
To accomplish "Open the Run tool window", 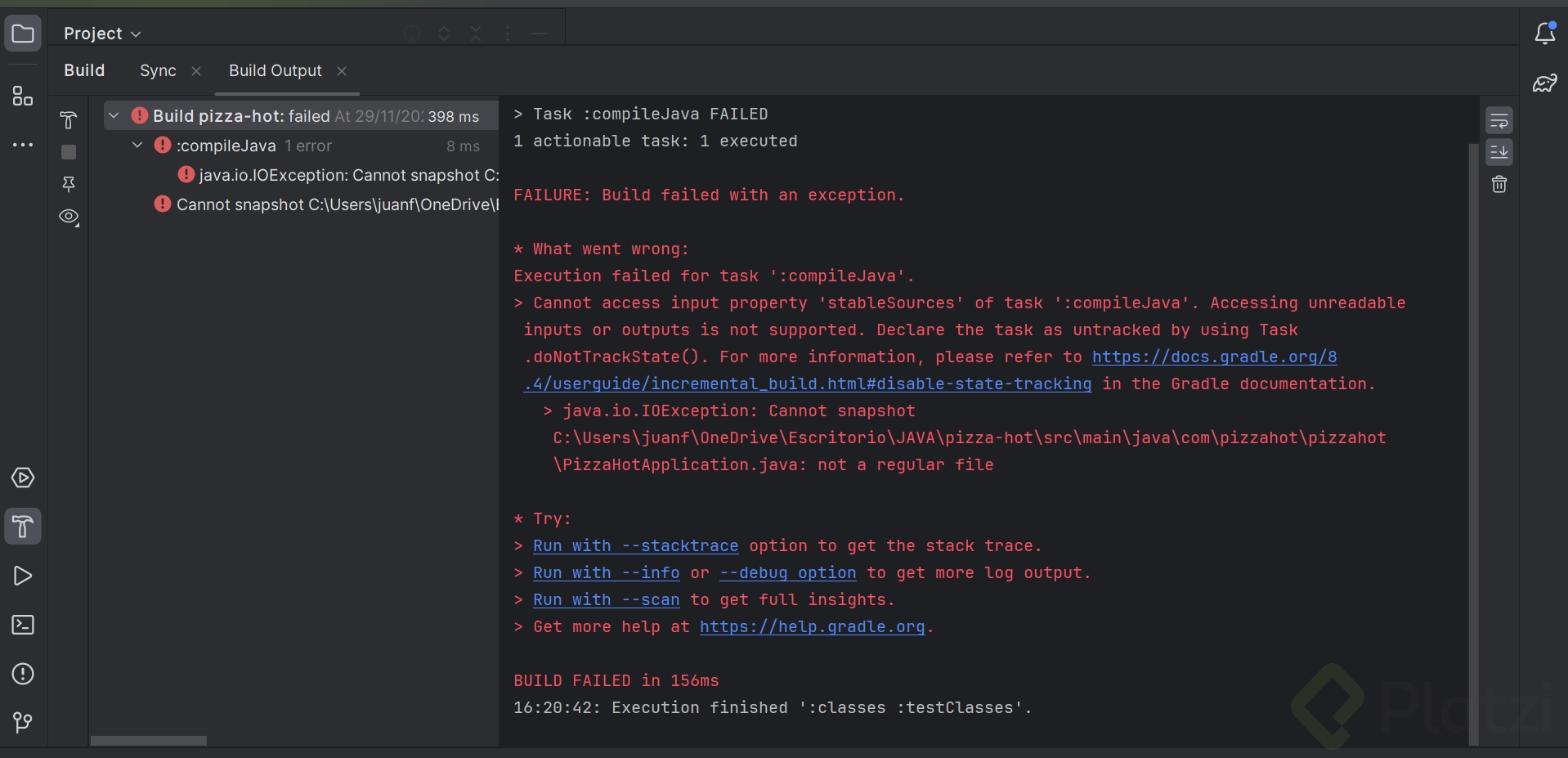I will 23,576.
